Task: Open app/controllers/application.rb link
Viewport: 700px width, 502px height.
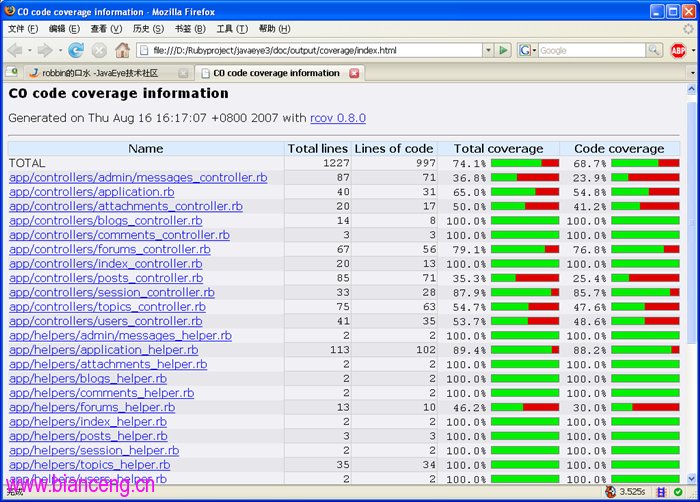Action: tap(92, 192)
